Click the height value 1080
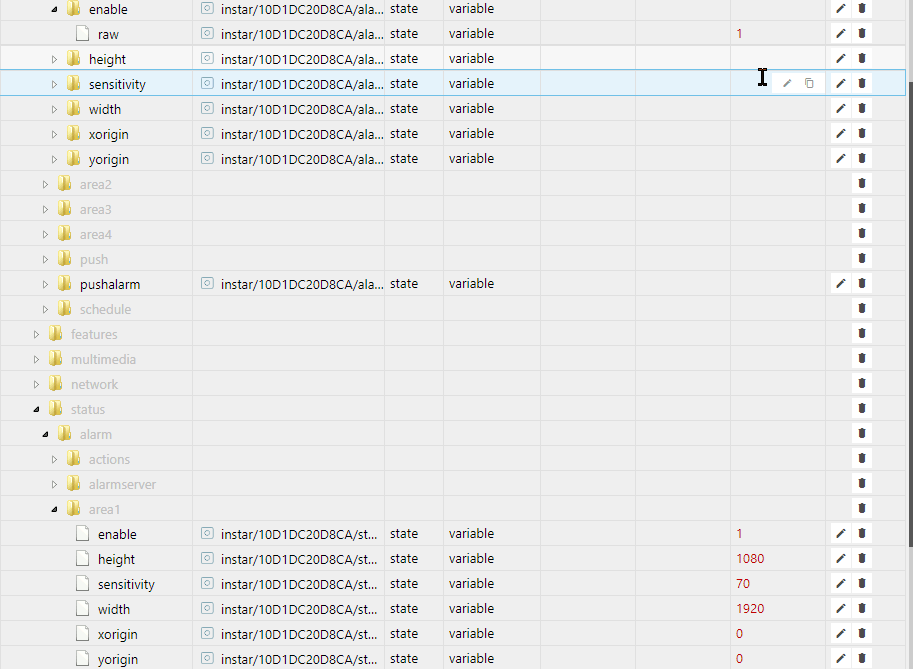 (750, 559)
